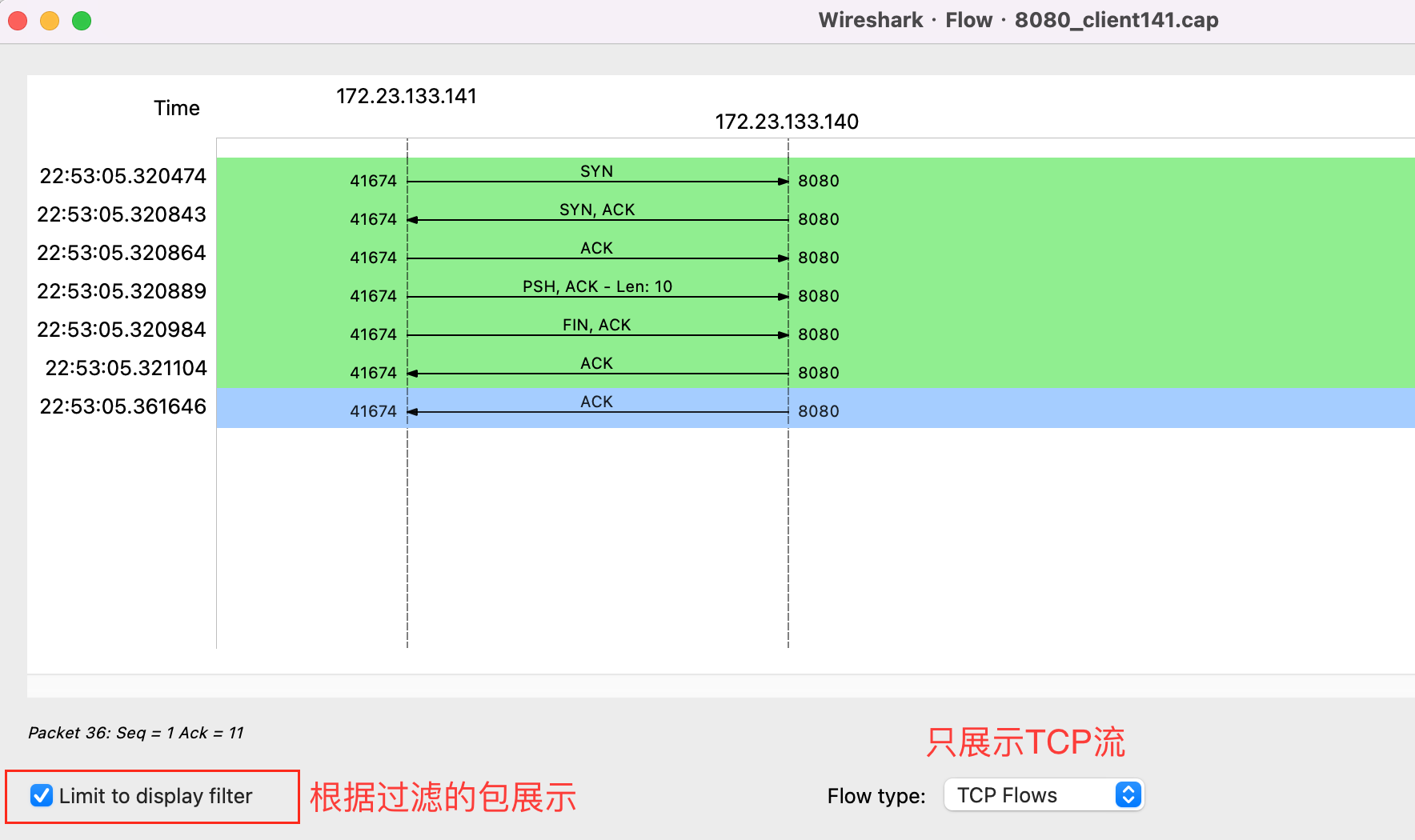Click the Packet 36 Seq Ack status text

pyautogui.click(x=136, y=733)
